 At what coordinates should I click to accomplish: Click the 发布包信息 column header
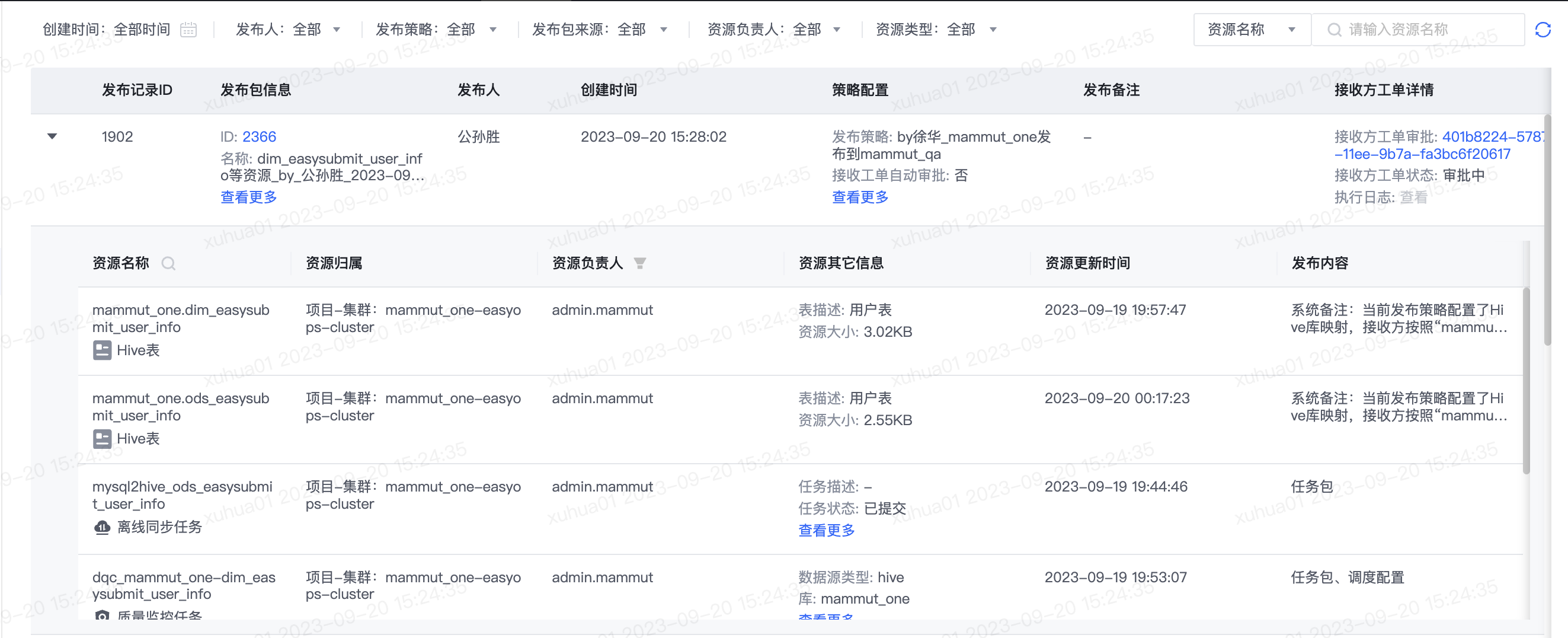255,91
